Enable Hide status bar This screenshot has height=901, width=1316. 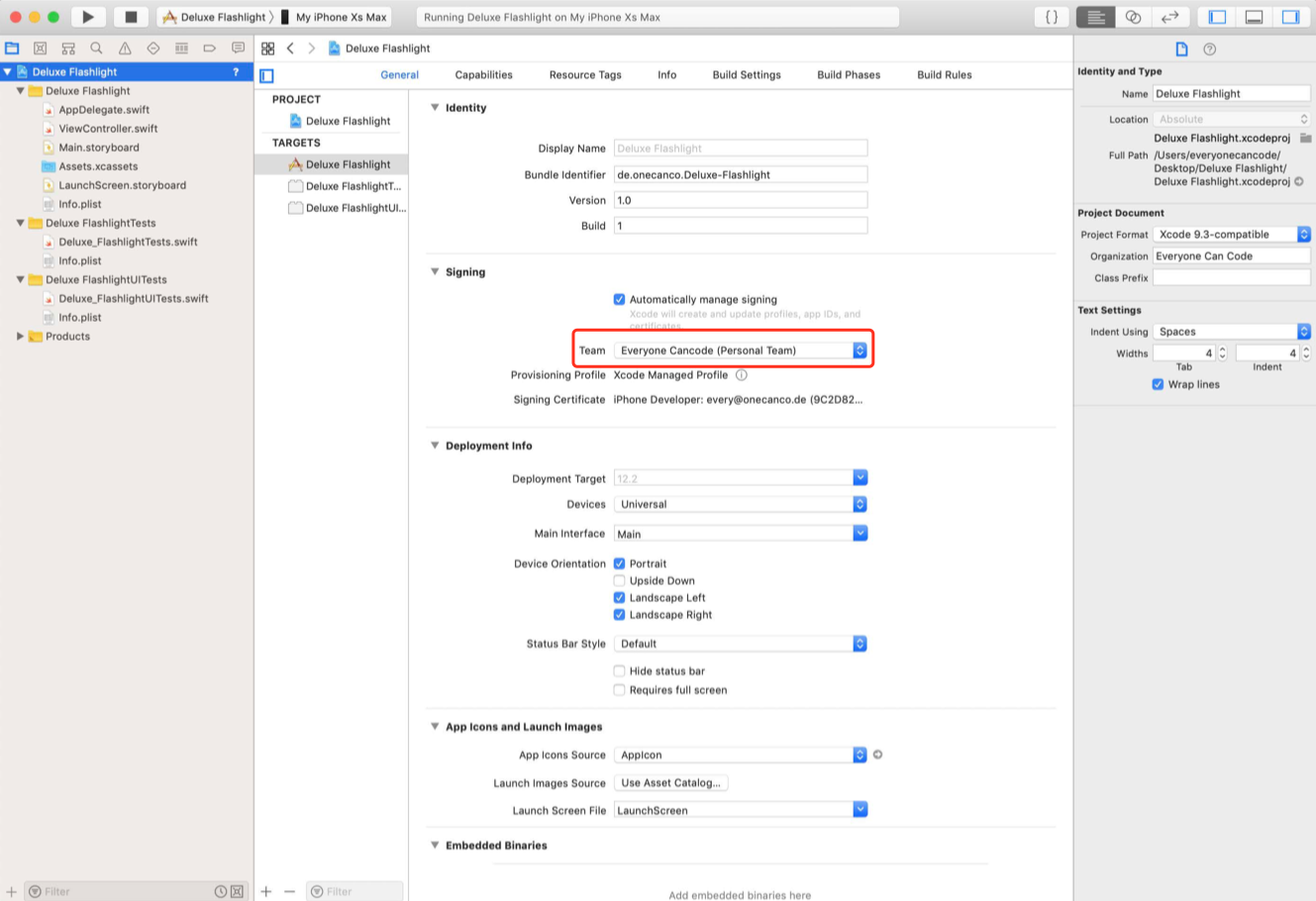point(619,670)
